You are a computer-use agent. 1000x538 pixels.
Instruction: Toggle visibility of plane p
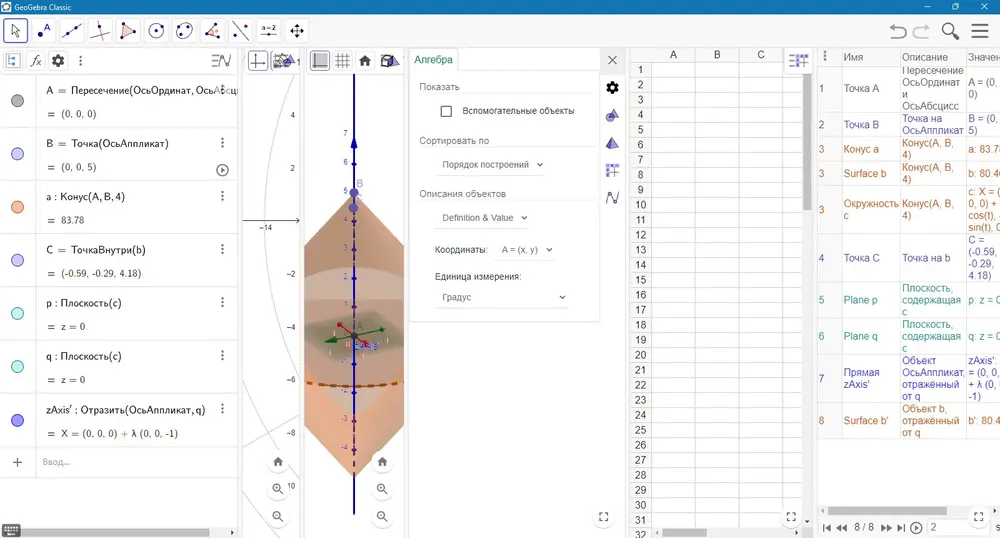click(x=17, y=313)
